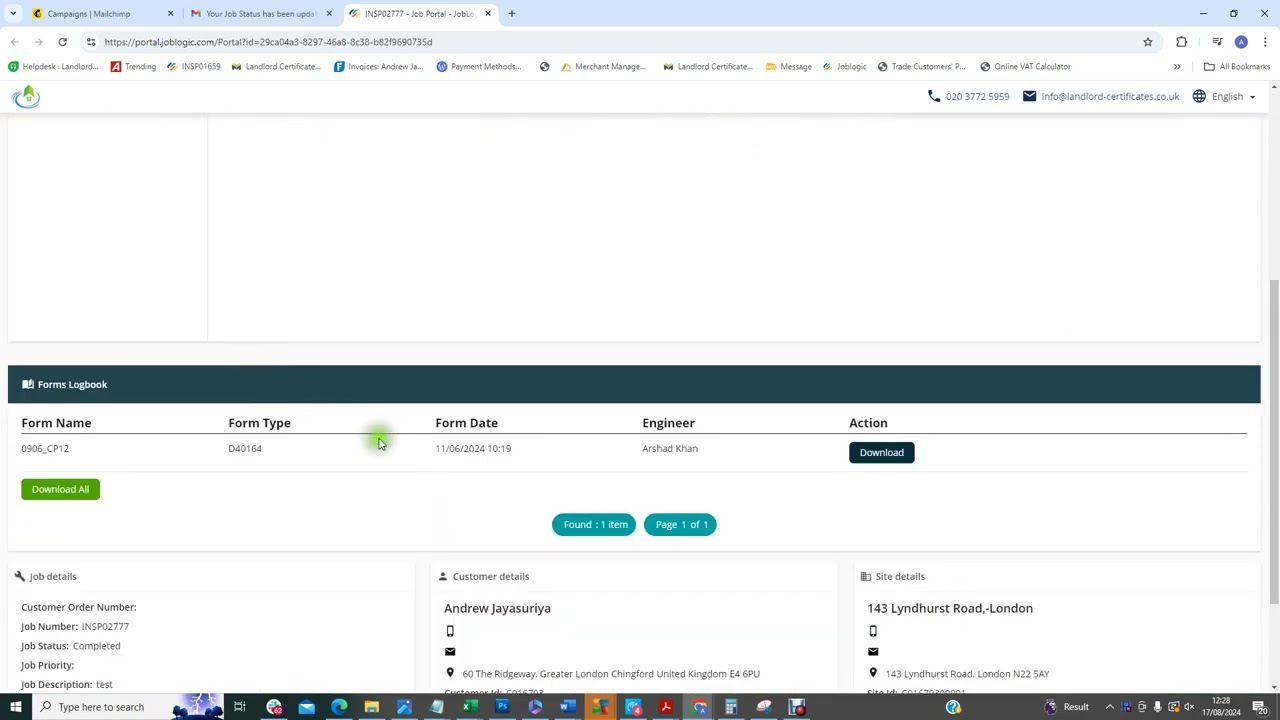Click the location pin beside 143 Lyndhurst Road address
This screenshot has width=1280, height=720.
873,673
